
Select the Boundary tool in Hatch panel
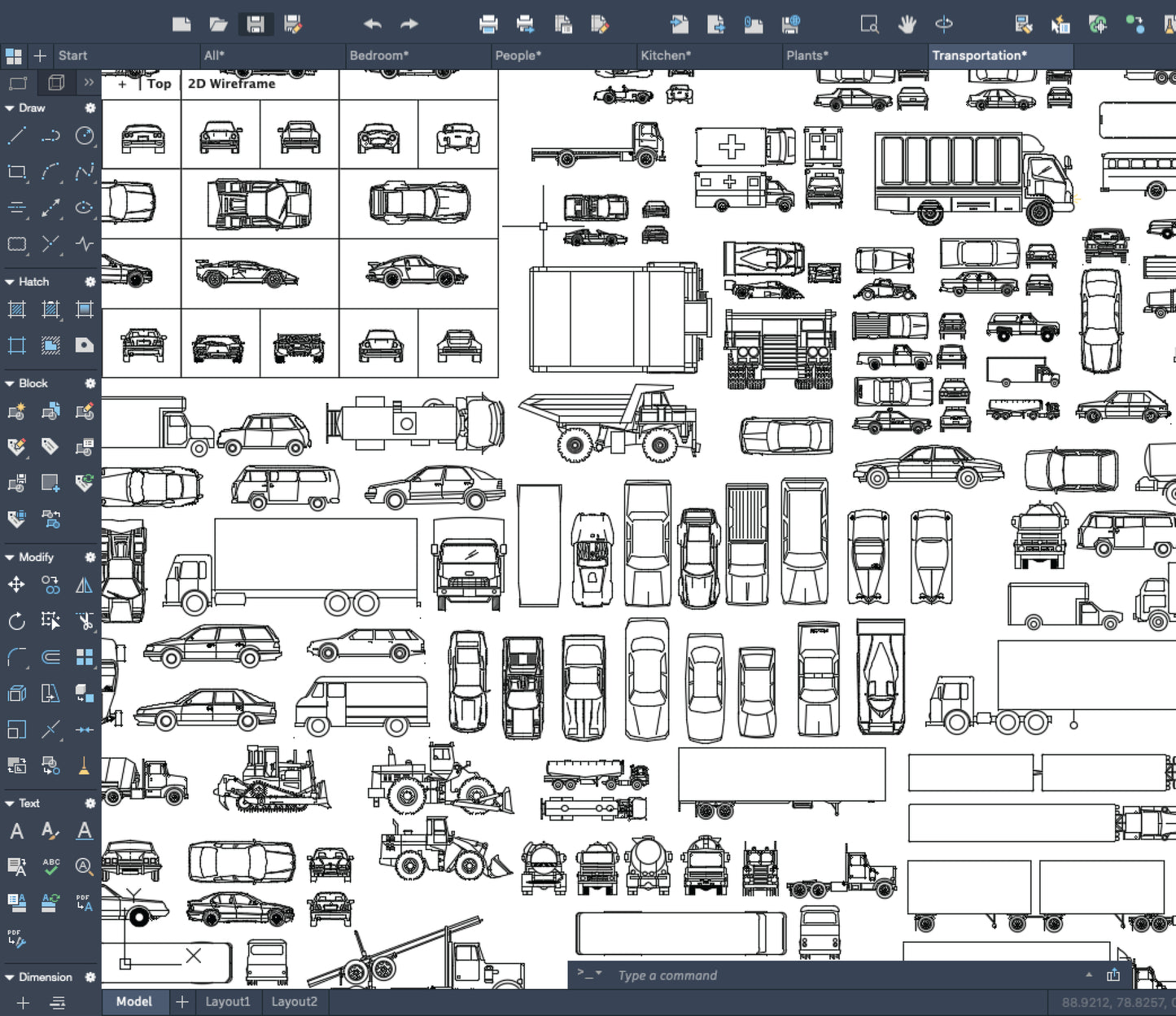pyautogui.click(x=16, y=345)
